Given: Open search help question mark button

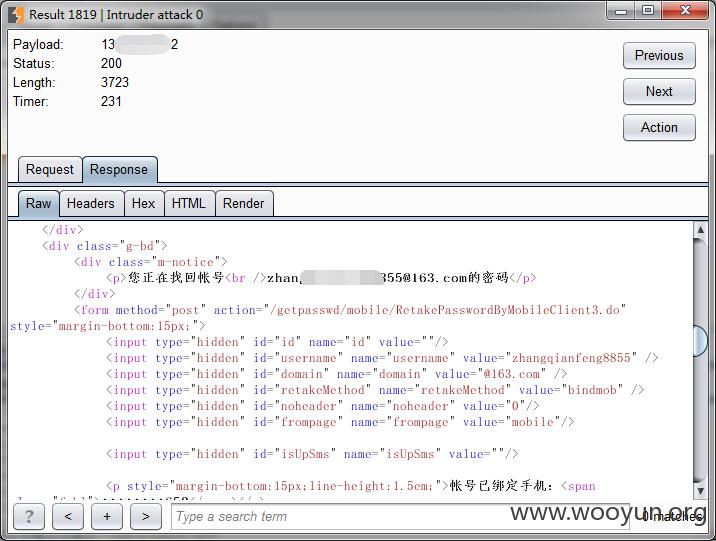Looking at the screenshot, I should pyautogui.click(x=29, y=516).
